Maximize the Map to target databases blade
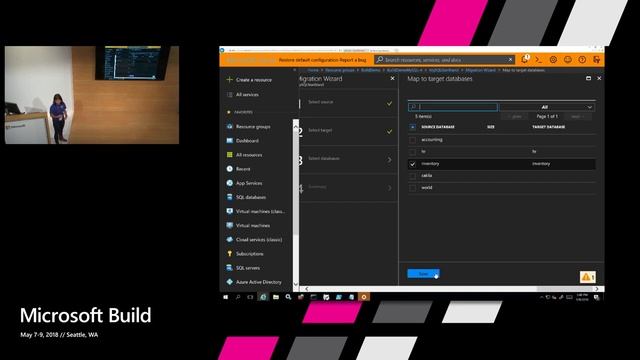 (588, 78)
